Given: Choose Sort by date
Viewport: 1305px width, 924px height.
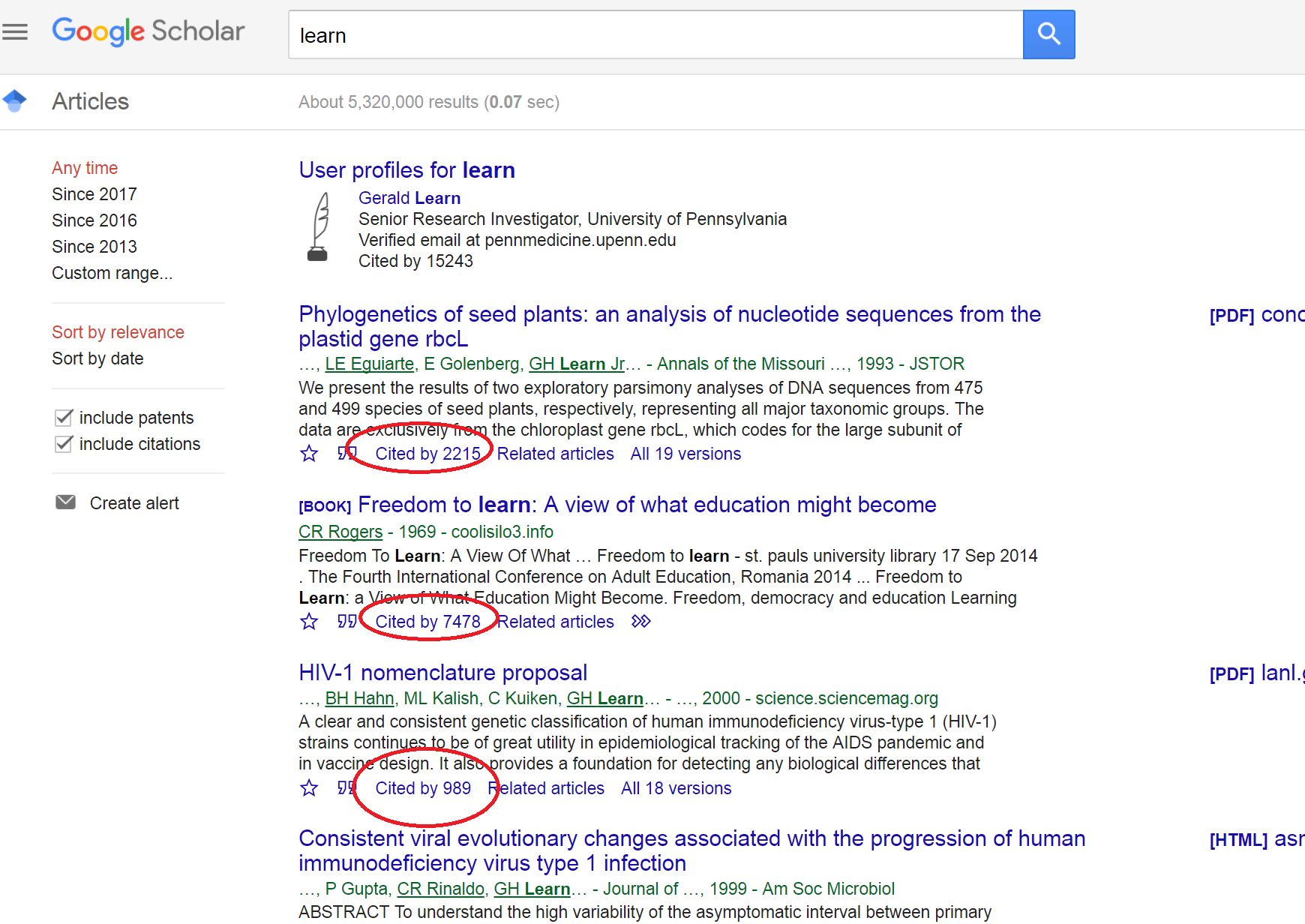Looking at the screenshot, I should click(97, 358).
